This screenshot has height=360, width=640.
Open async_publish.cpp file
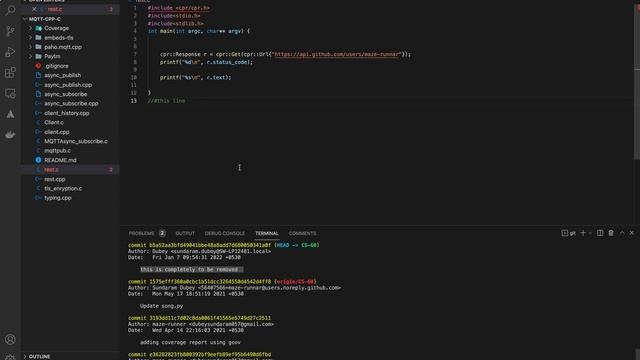68,85
